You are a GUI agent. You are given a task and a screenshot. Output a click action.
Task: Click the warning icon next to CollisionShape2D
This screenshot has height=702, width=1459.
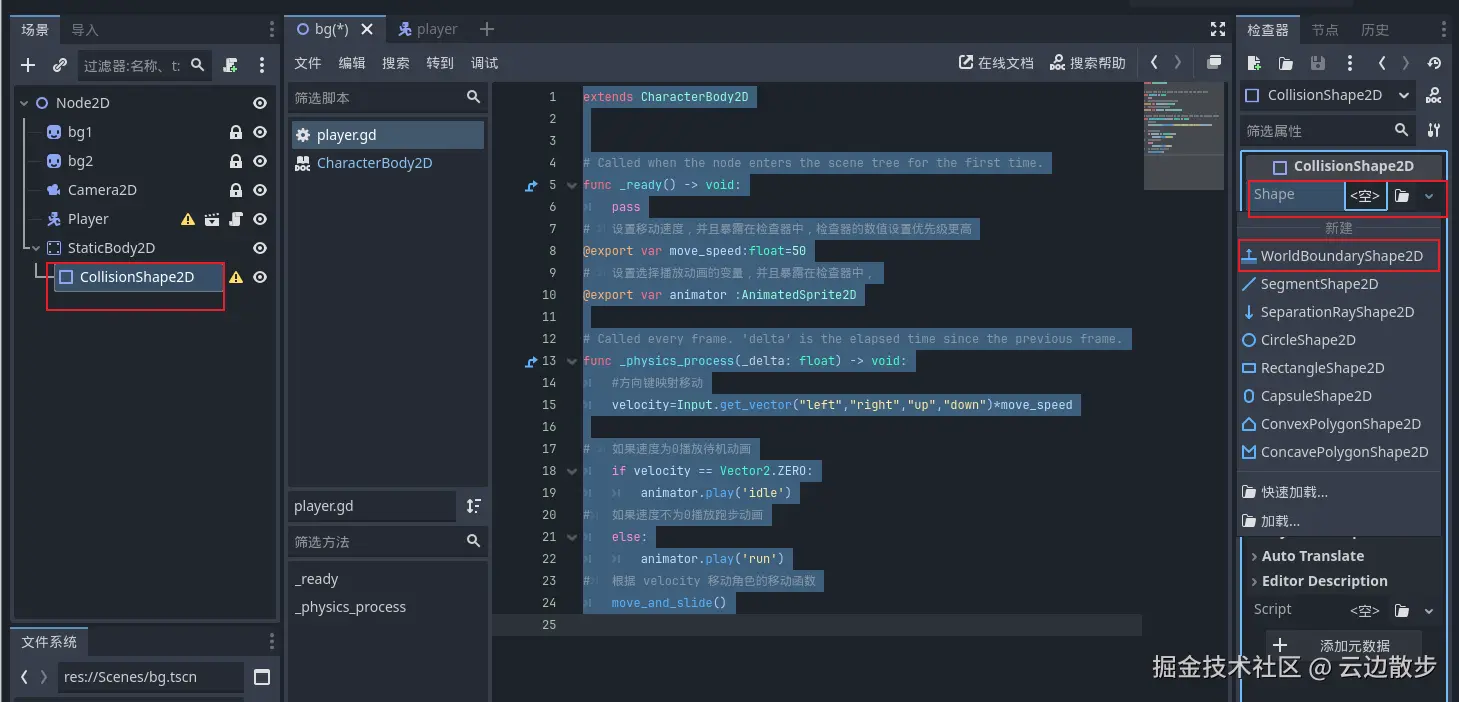point(236,277)
